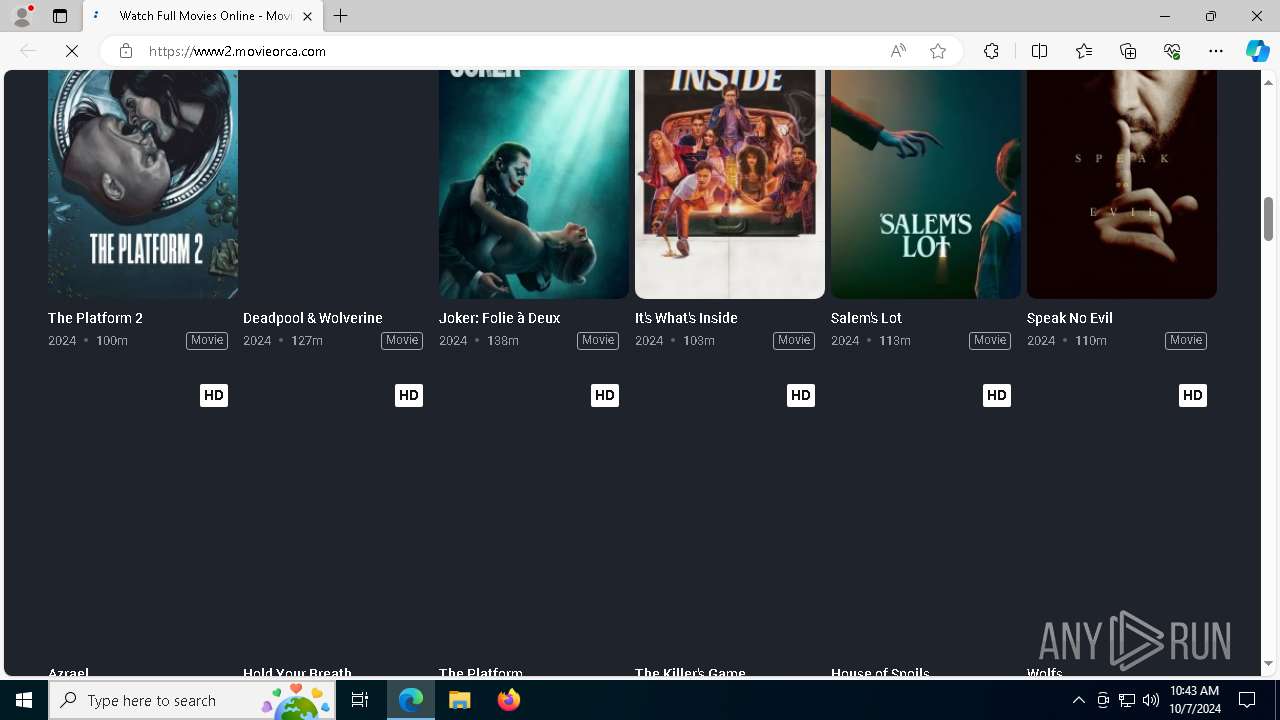The image size is (1280, 720).
Task: Open Microsoft Edge from the taskbar
Action: 411,700
